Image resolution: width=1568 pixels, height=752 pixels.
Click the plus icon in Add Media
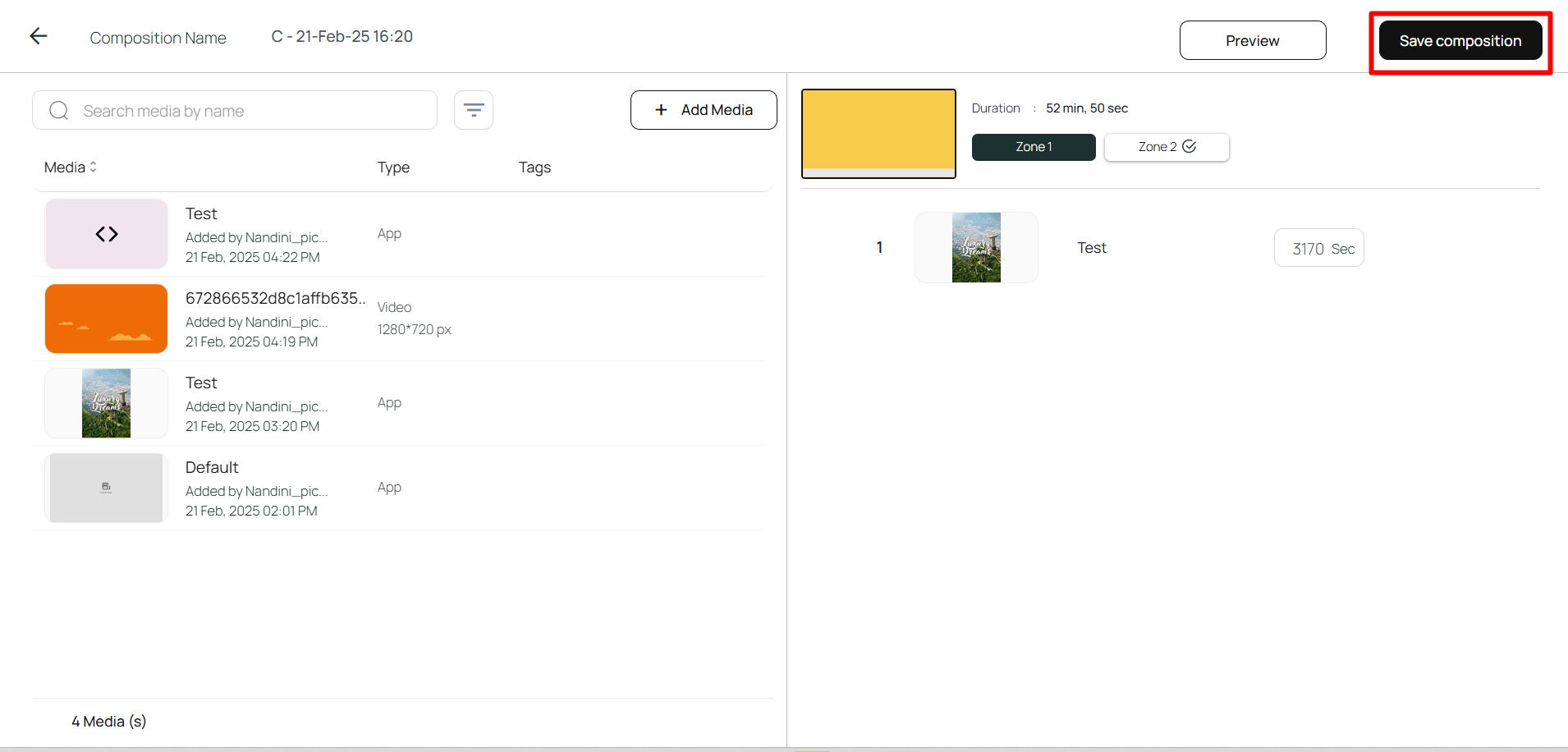pos(661,110)
